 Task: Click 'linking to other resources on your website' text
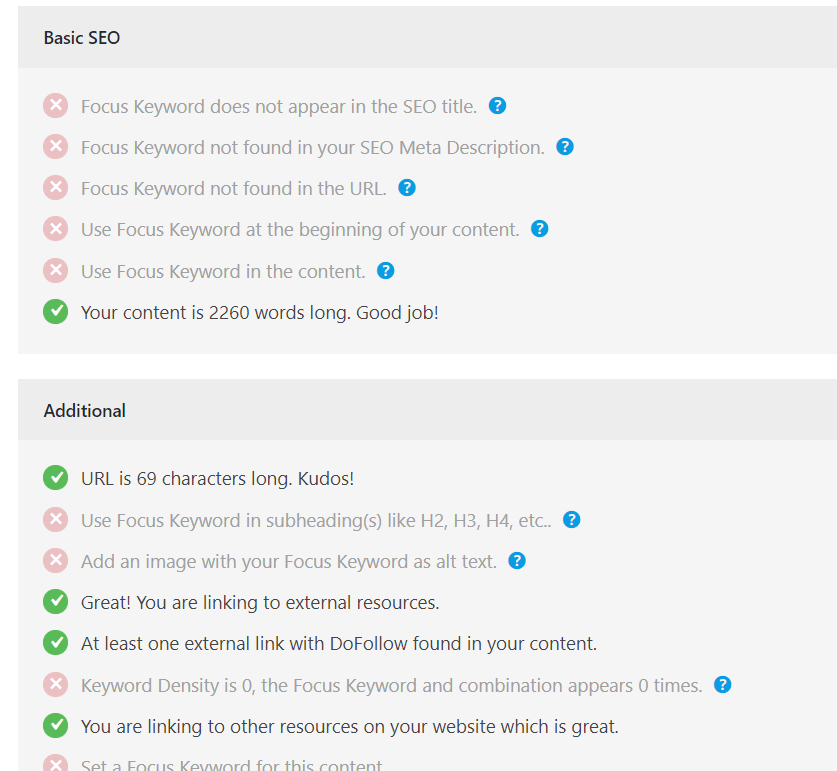[x=349, y=727]
